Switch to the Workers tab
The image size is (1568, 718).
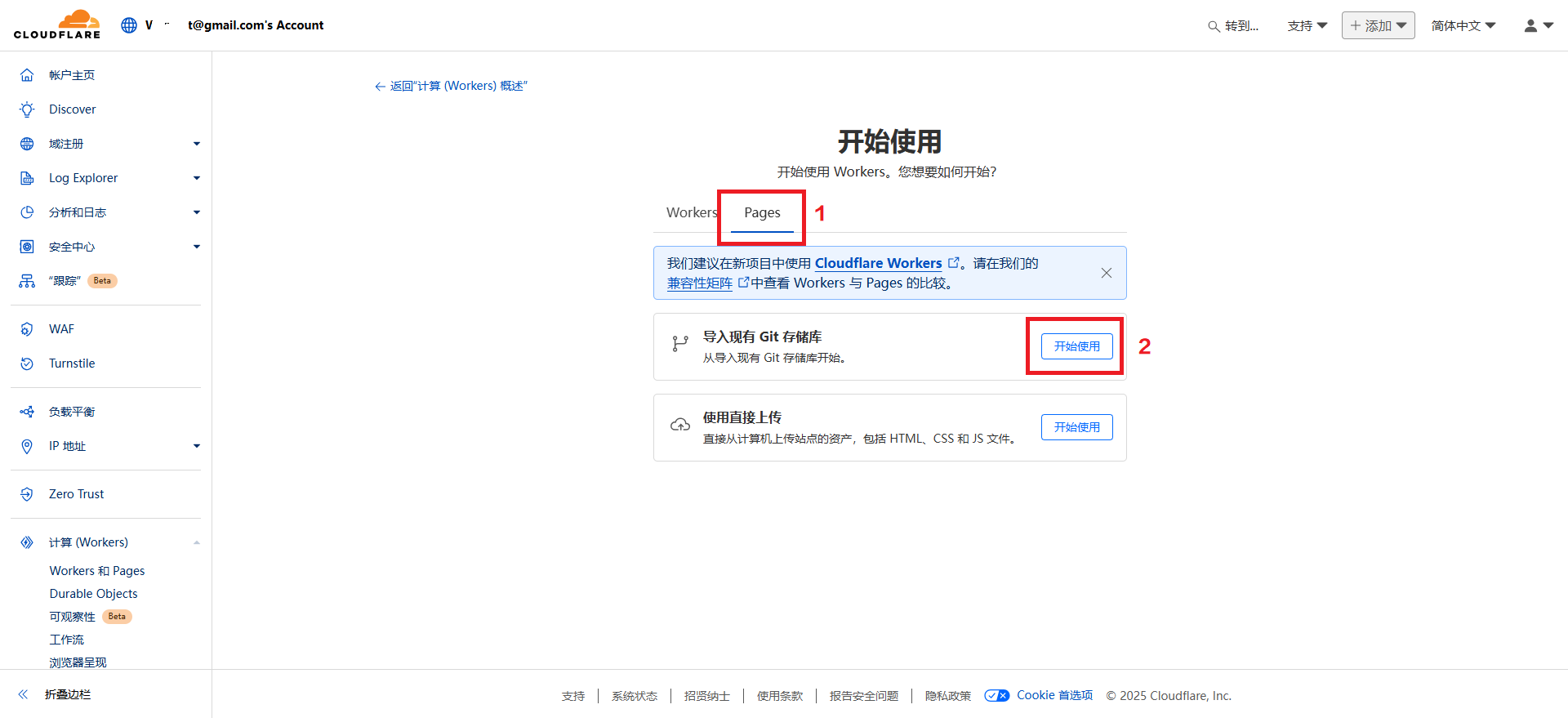[x=691, y=212]
